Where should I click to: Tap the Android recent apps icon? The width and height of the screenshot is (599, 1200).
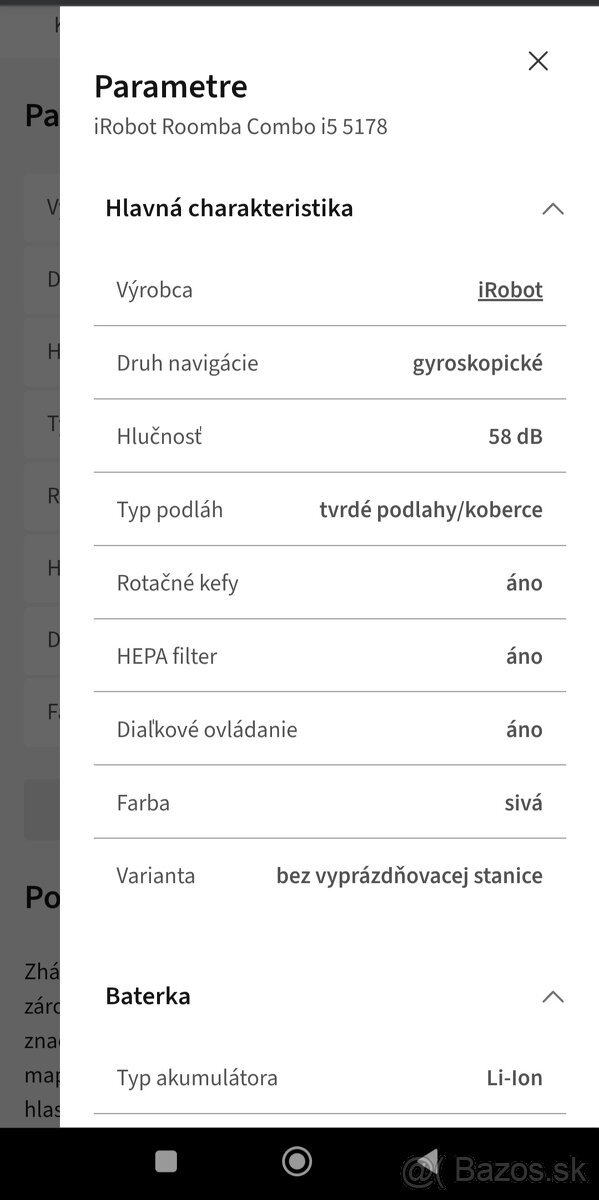(164, 1161)
